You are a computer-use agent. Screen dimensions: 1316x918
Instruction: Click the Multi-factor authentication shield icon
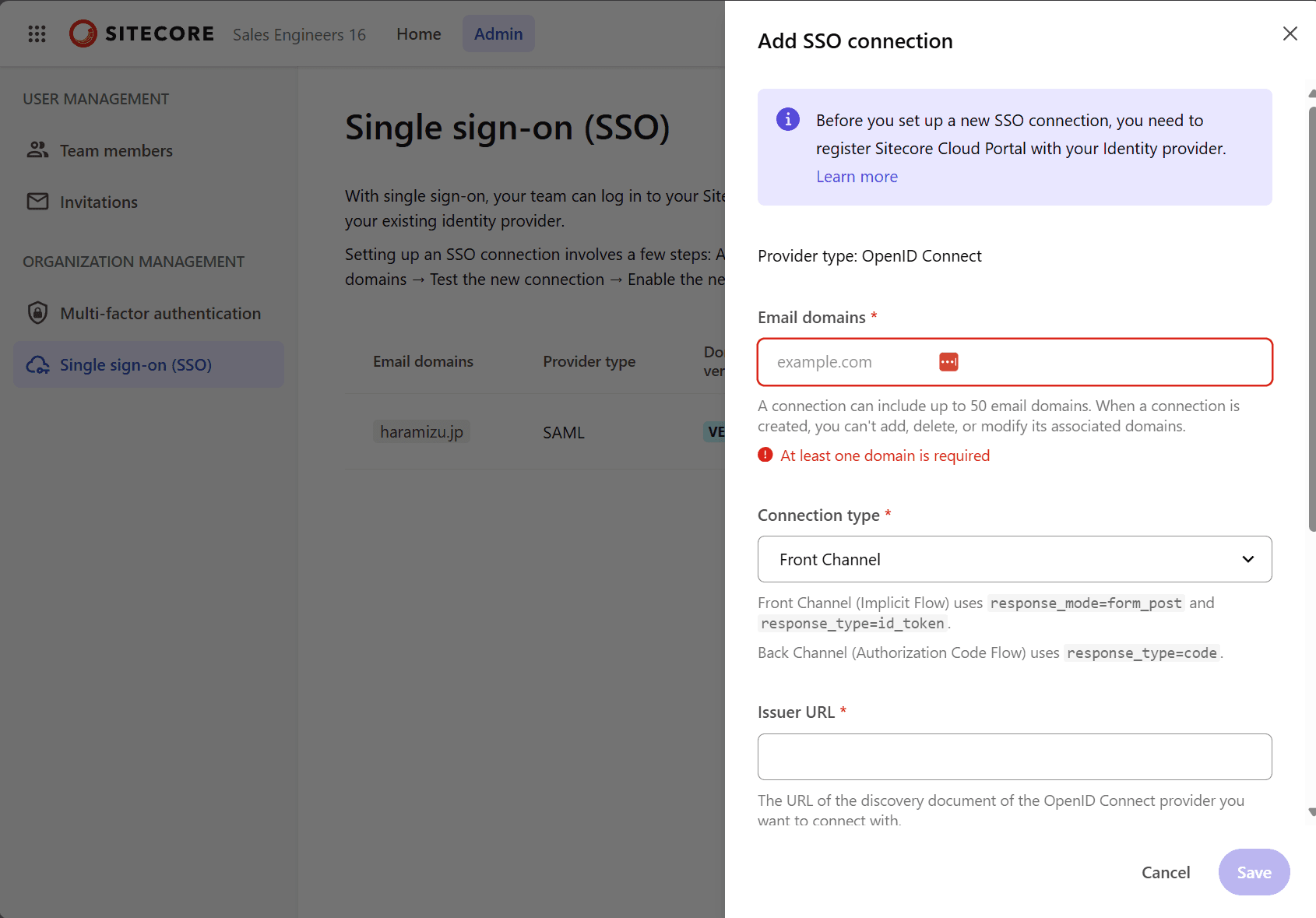(37, 313)
